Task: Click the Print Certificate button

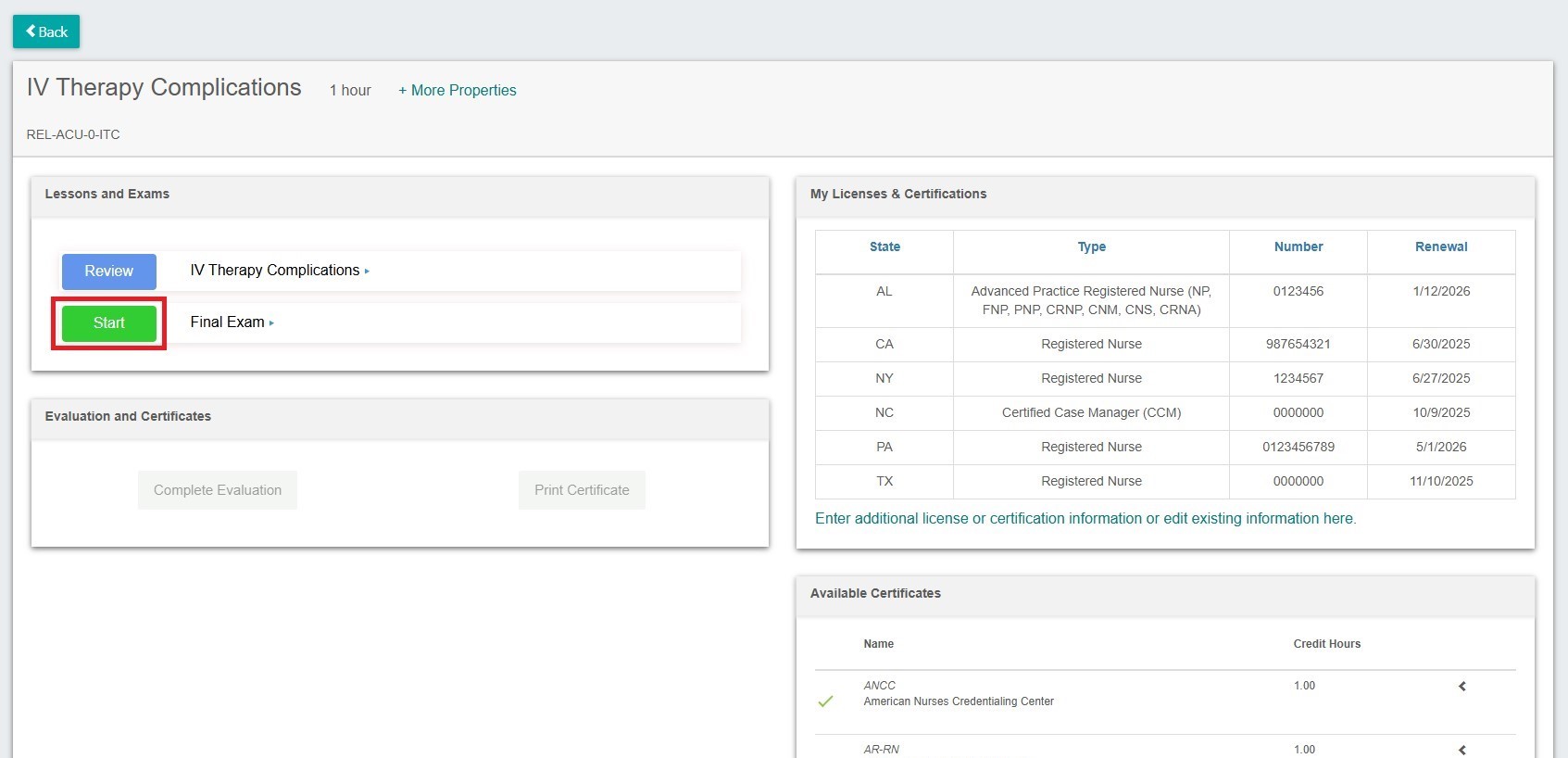Action: point(582,490)
